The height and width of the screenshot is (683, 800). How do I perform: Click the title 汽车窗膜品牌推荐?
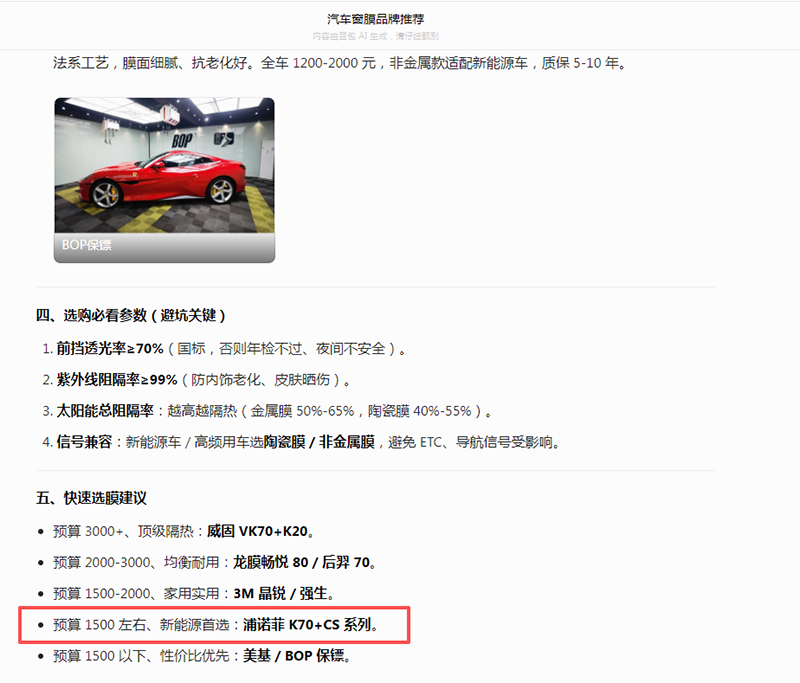coord(376,19)
